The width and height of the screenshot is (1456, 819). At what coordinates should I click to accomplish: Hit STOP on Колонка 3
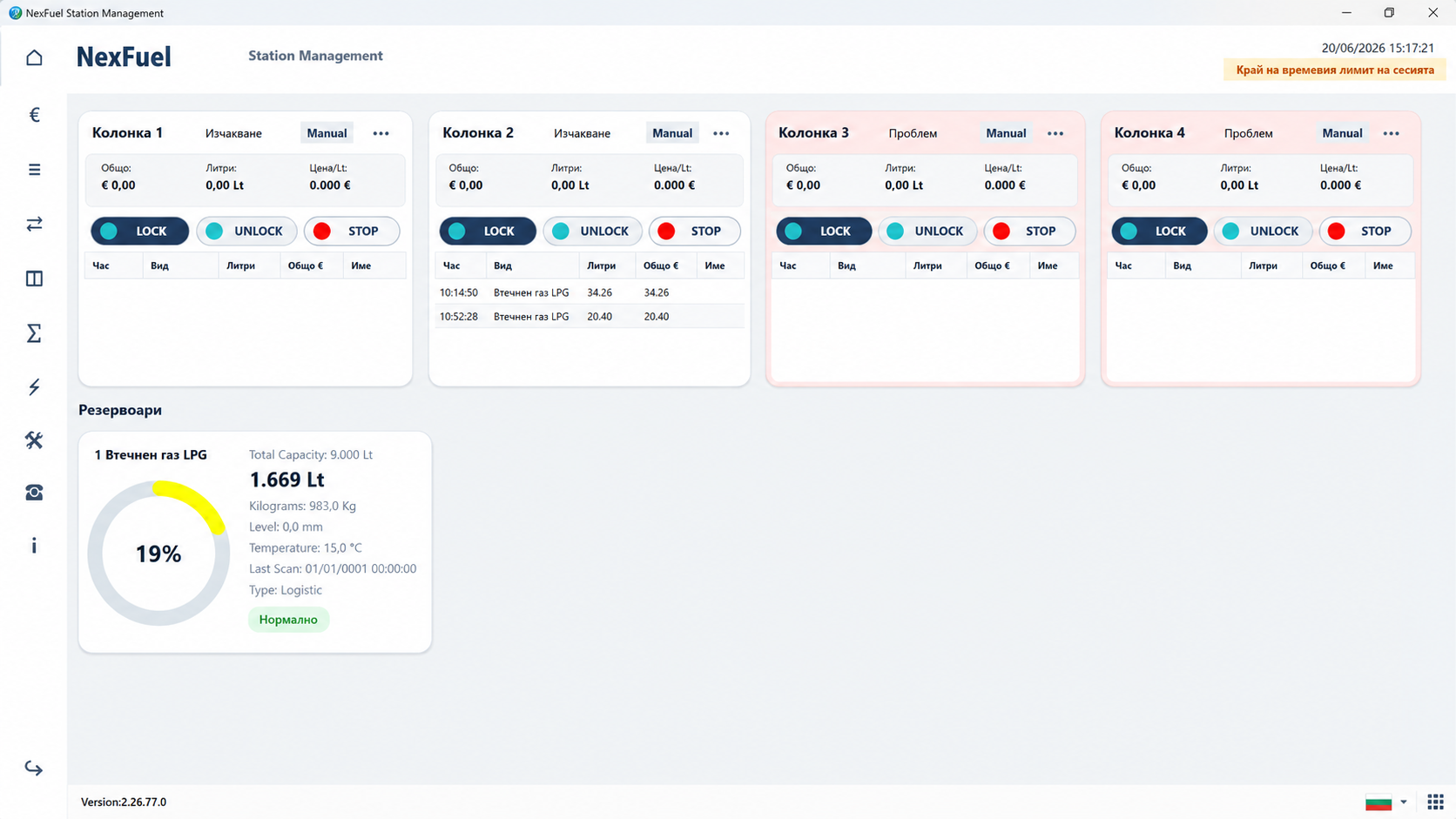[x=1029, y=231]
